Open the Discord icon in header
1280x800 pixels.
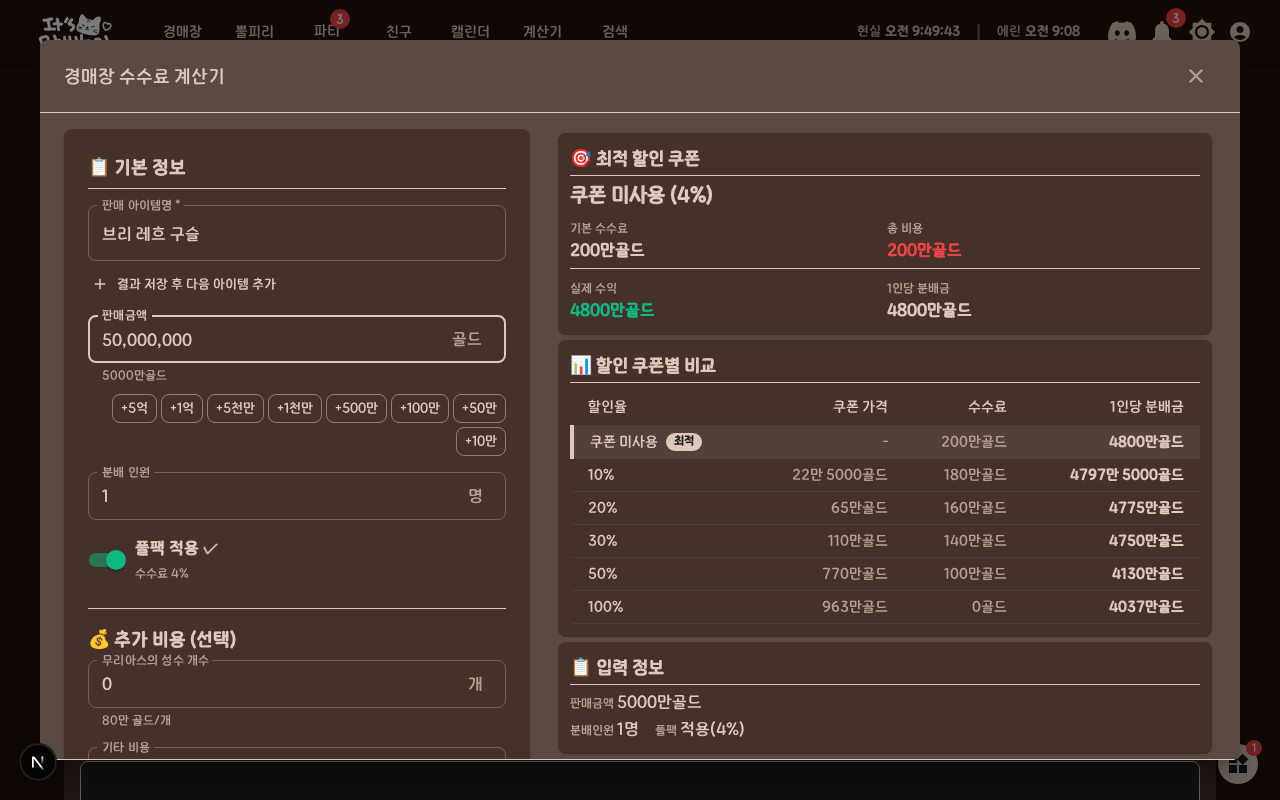coord(1122,32)
